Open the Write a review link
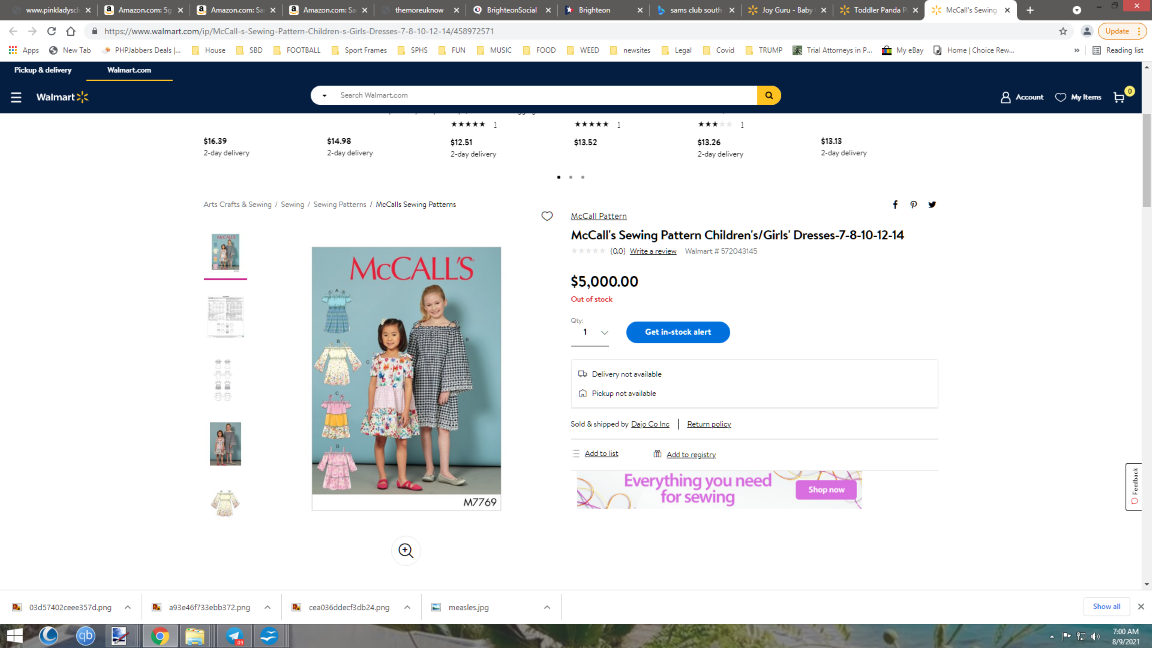 pos(653,252)
